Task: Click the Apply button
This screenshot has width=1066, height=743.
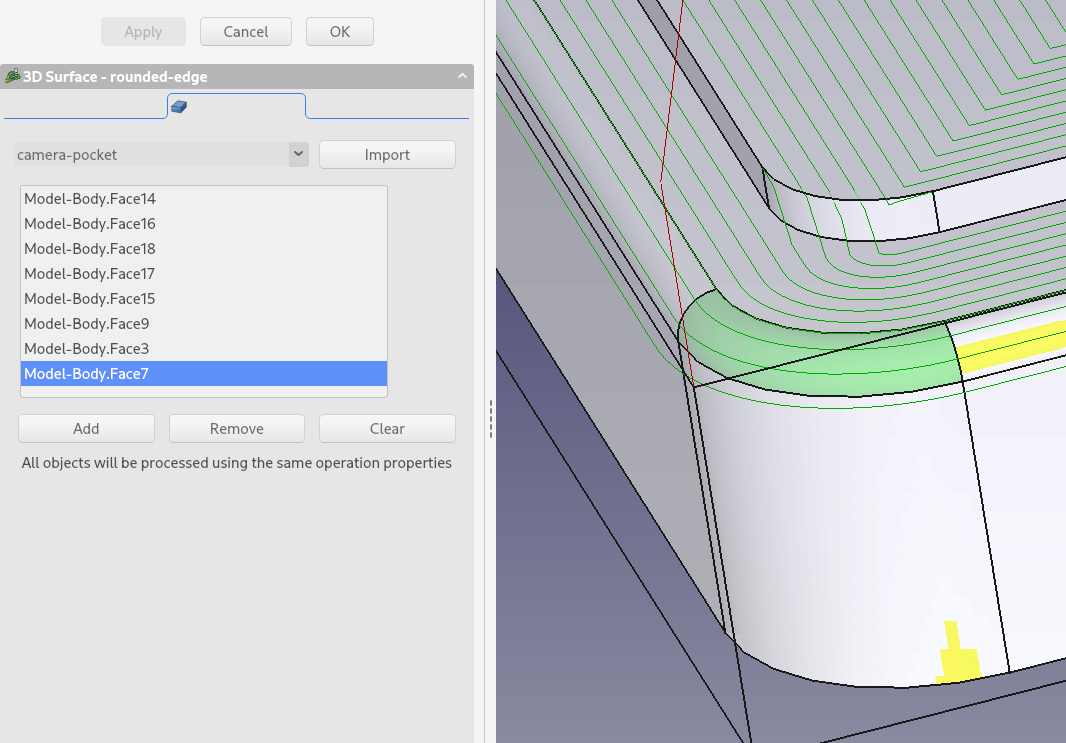Action: 143,31
